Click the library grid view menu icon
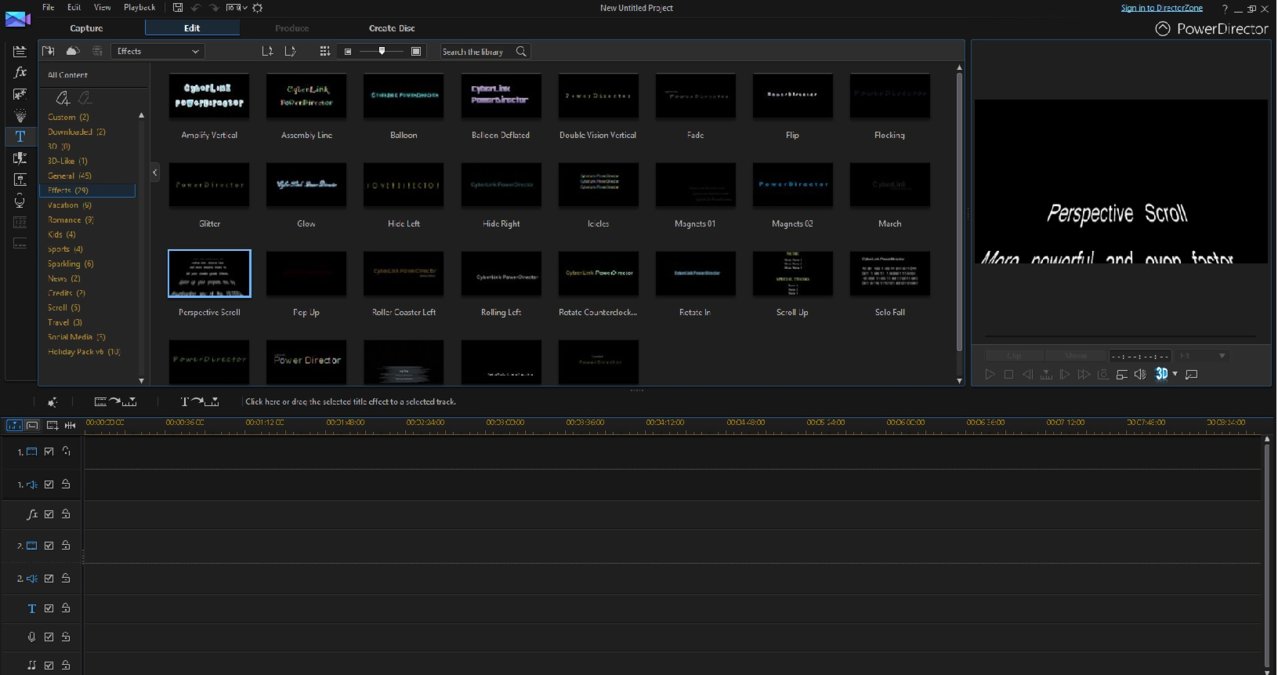 325,51
